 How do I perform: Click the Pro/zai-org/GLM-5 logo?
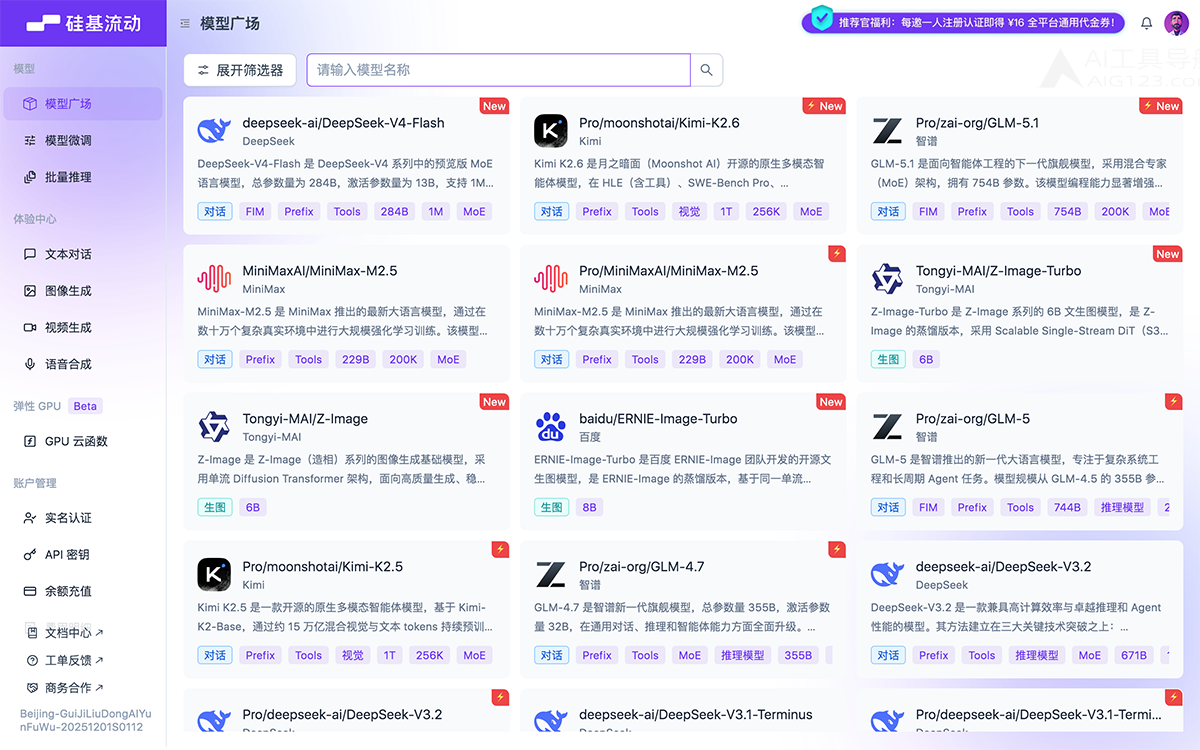887,427
